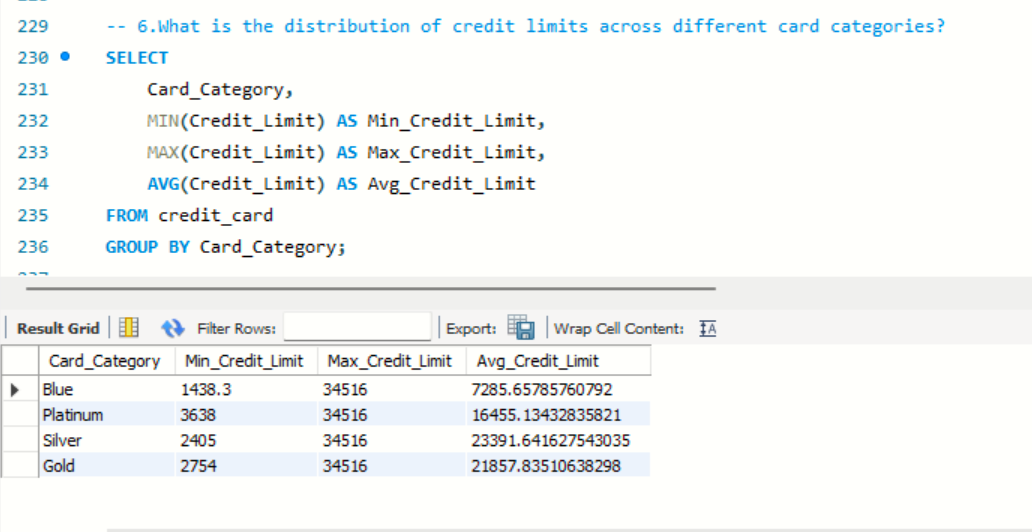Place cursor on the SELECT keyword
The image size is (1032, 532).
click(137, 58)
